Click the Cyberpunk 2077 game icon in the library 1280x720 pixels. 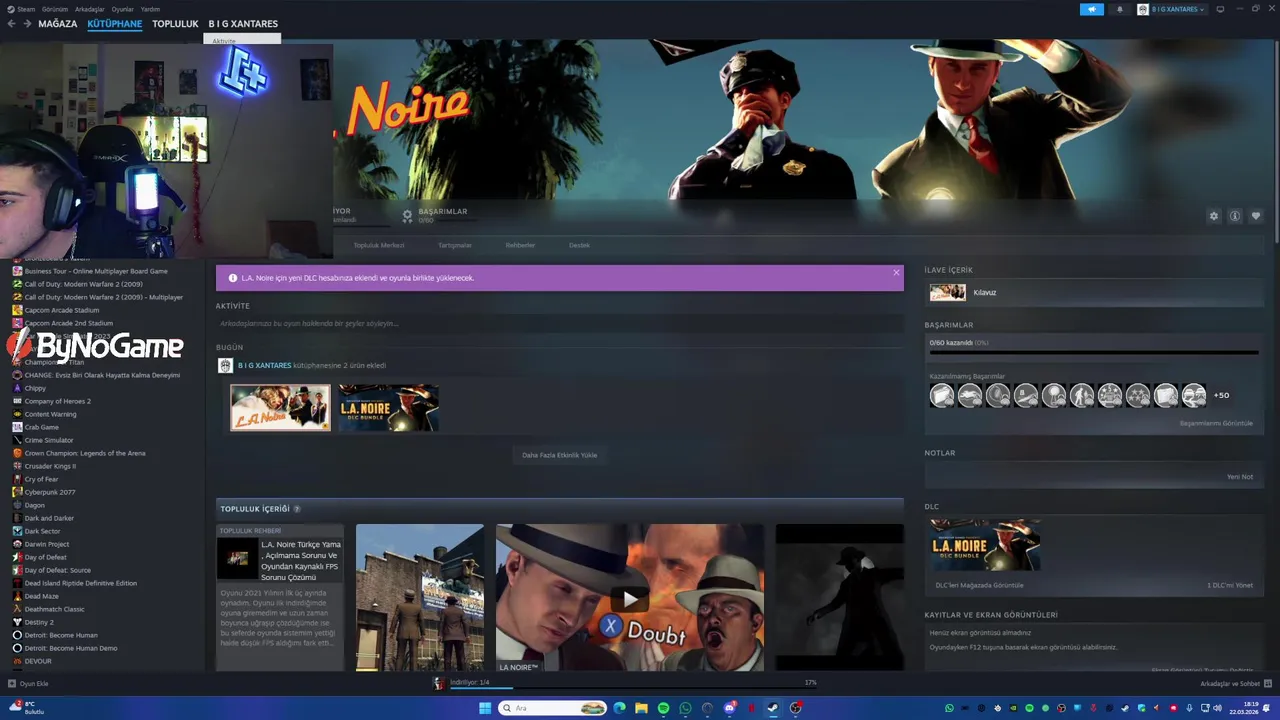(17, 492)
